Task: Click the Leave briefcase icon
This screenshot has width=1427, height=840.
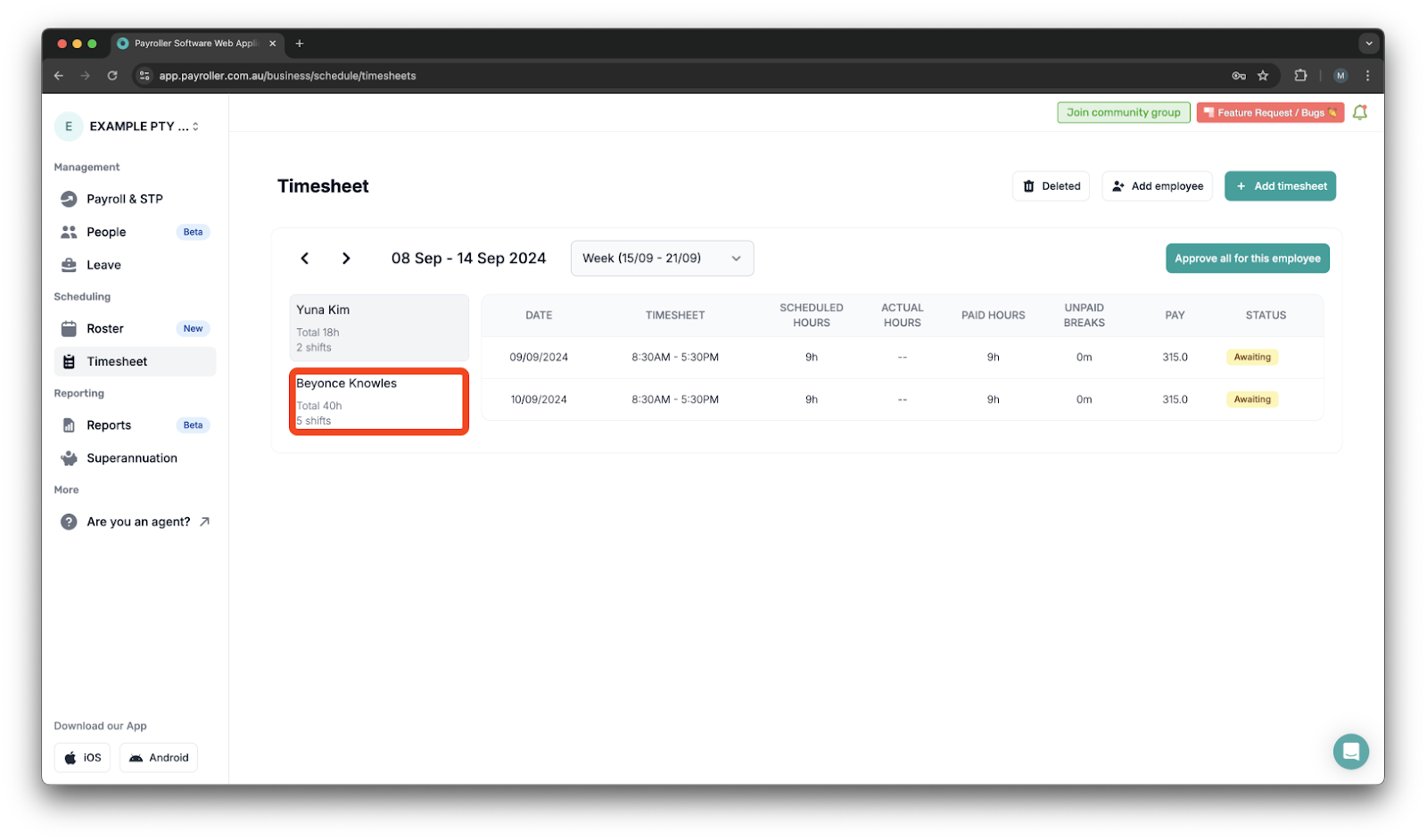Action: click(69, 265)
